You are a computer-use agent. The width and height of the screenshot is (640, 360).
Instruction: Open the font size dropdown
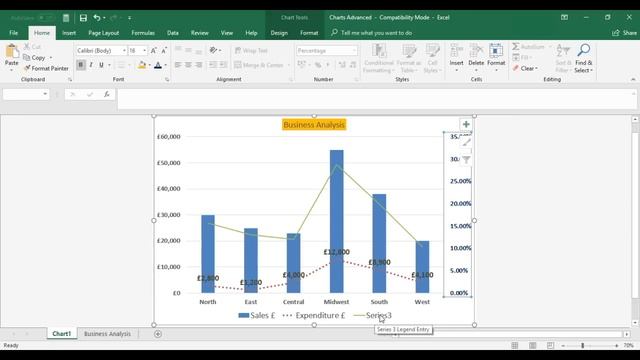tap(144, 51)
